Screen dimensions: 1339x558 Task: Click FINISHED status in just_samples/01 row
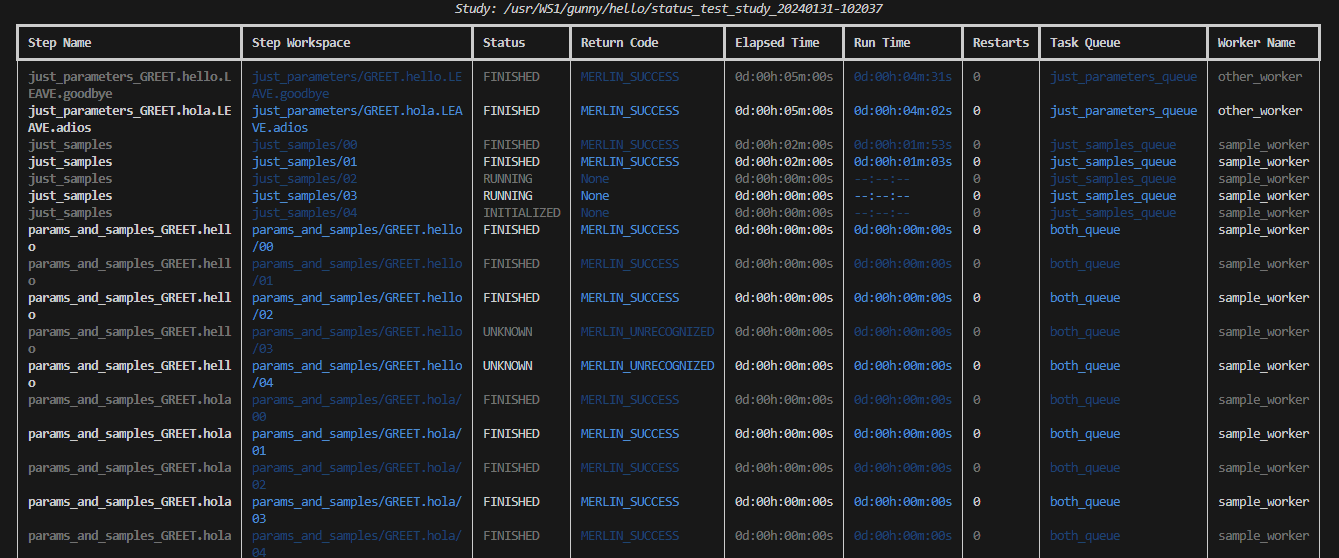point(511,162)
